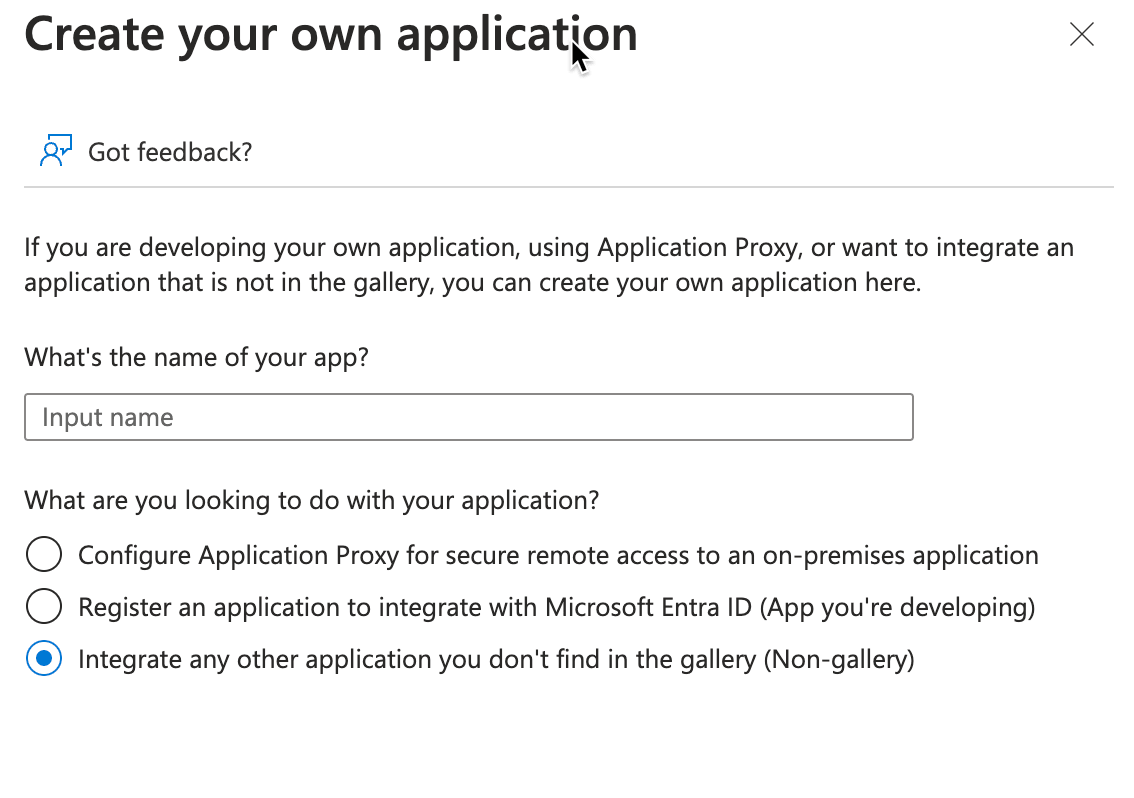
Task: Click the Input name placeholder text
Action: 105,417
